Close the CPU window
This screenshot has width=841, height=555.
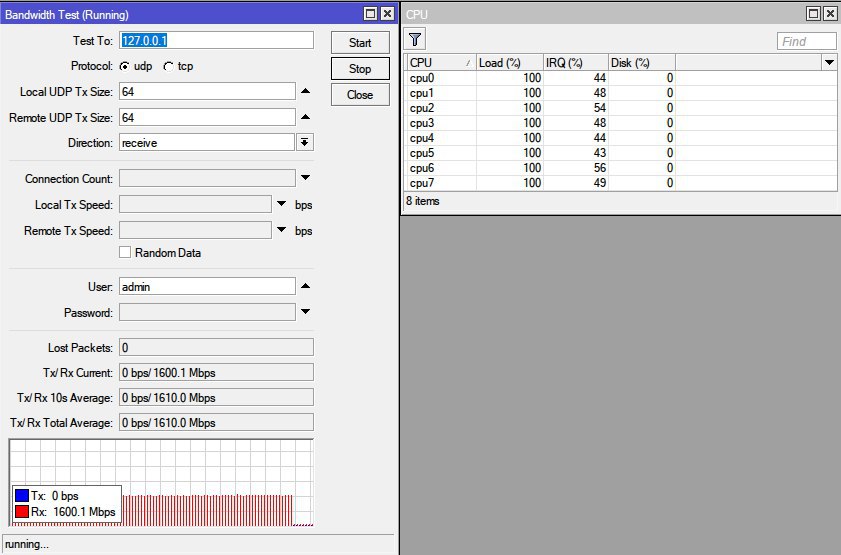tap(830, 14)
